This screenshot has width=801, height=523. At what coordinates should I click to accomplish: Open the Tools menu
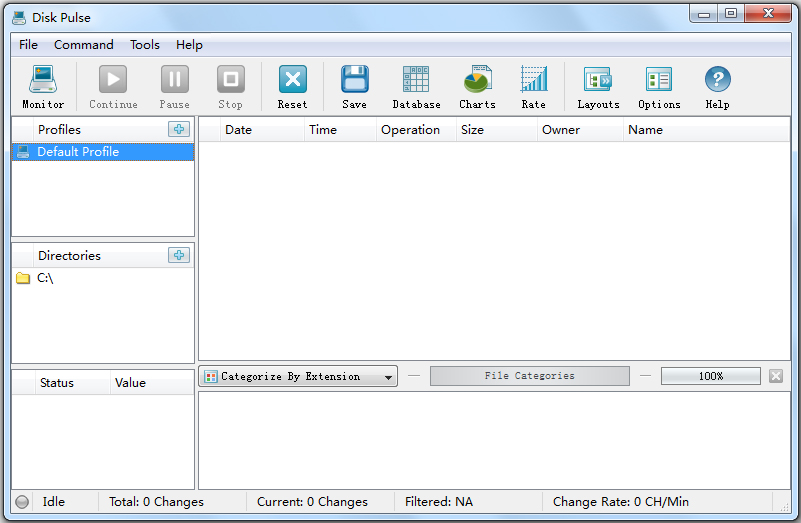tap(145, 45)
